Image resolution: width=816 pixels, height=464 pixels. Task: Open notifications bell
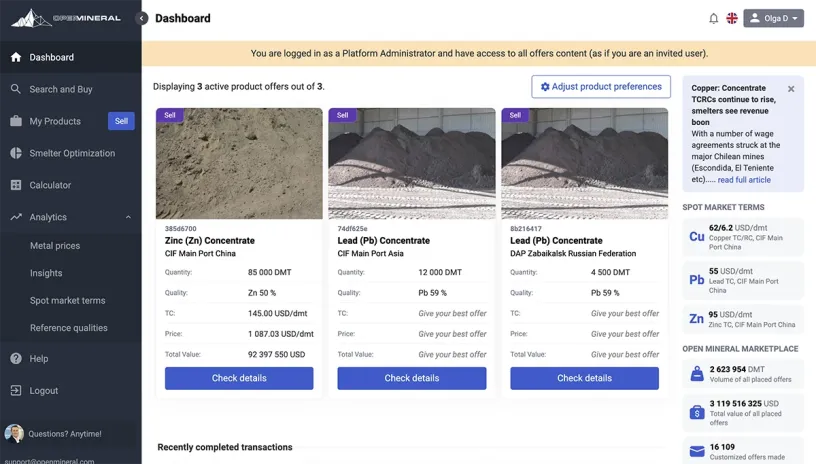coord(713,18)
